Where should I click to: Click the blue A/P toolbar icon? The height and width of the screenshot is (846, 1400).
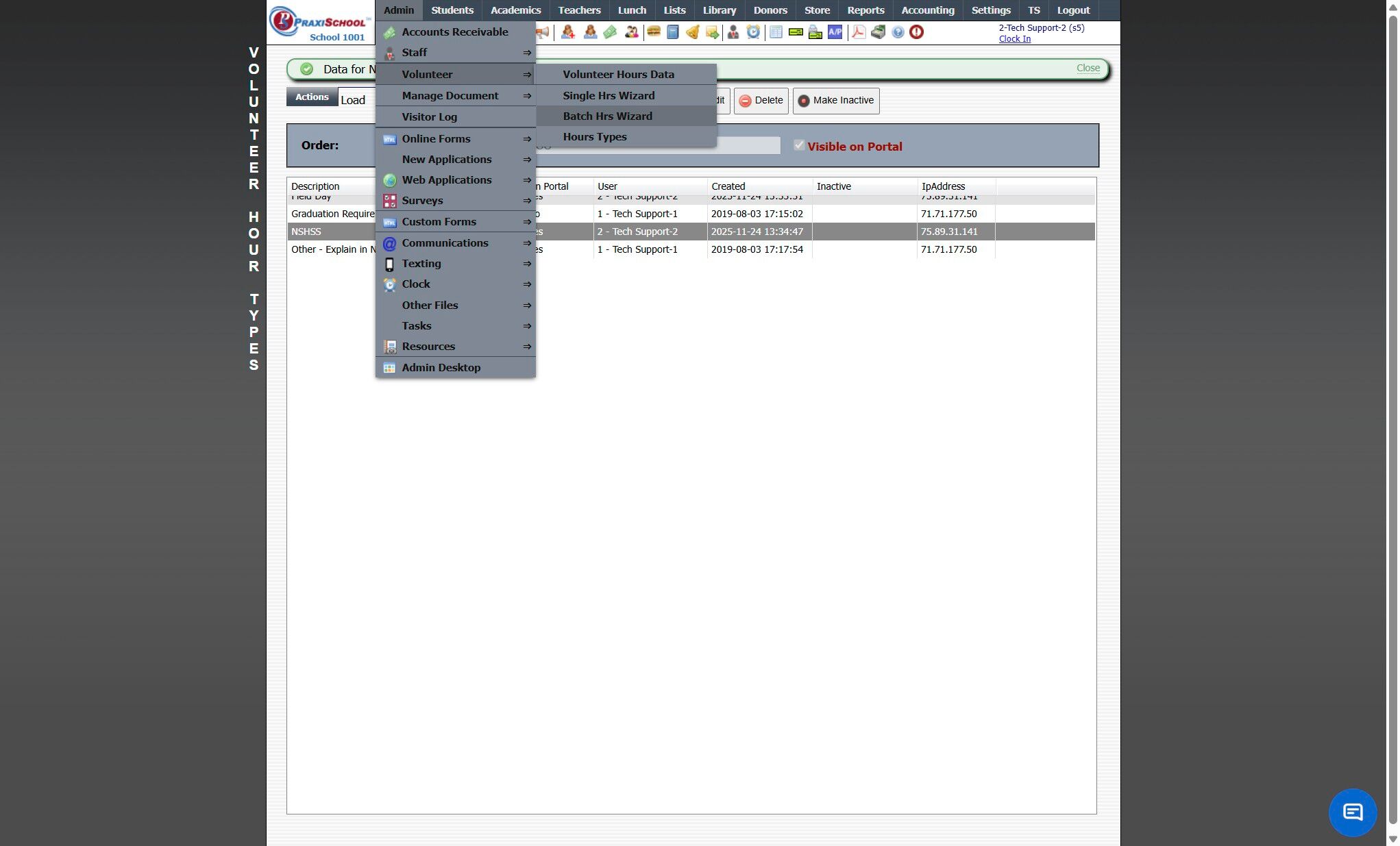click(835, 32)
